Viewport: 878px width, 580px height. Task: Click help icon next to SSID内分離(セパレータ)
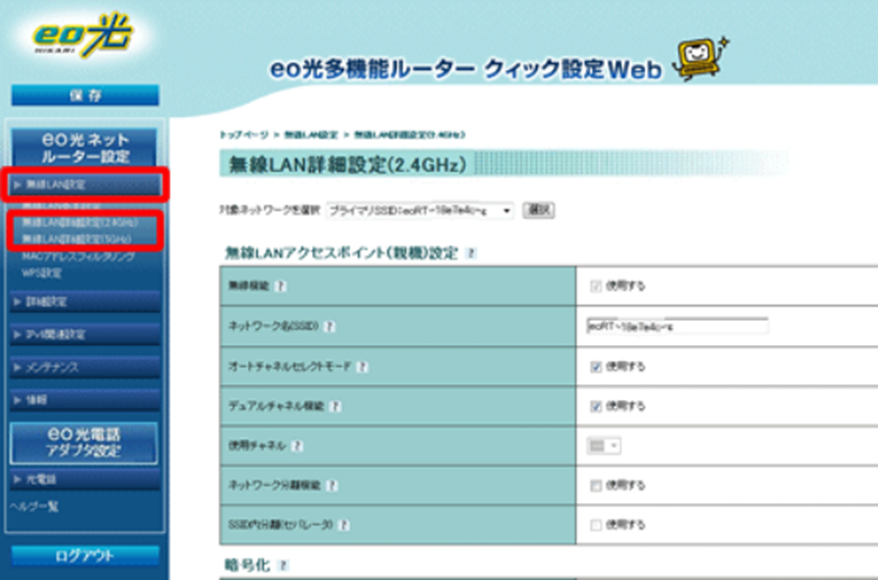pyautogui.click(x=344, y=525)
